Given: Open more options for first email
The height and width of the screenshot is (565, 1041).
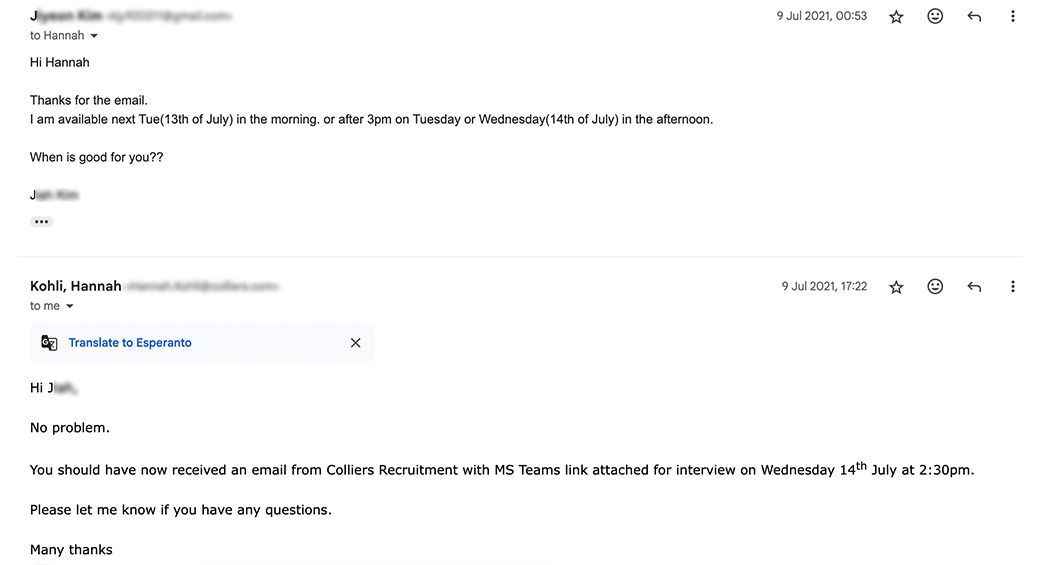Looking at the screenshot, I should click(1012, 16).
